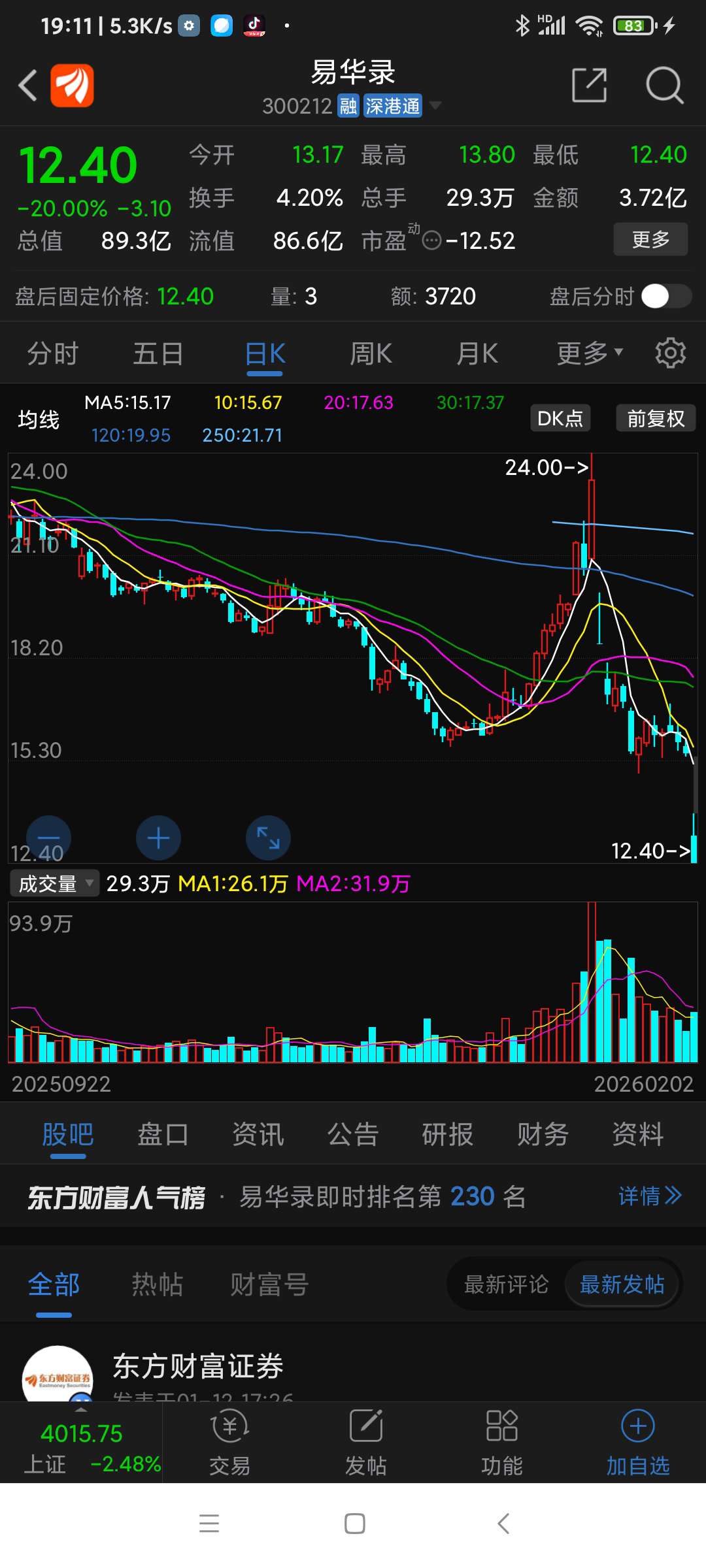Tap the 12.40 current price

pyautogui.click(x=78, y=165)
